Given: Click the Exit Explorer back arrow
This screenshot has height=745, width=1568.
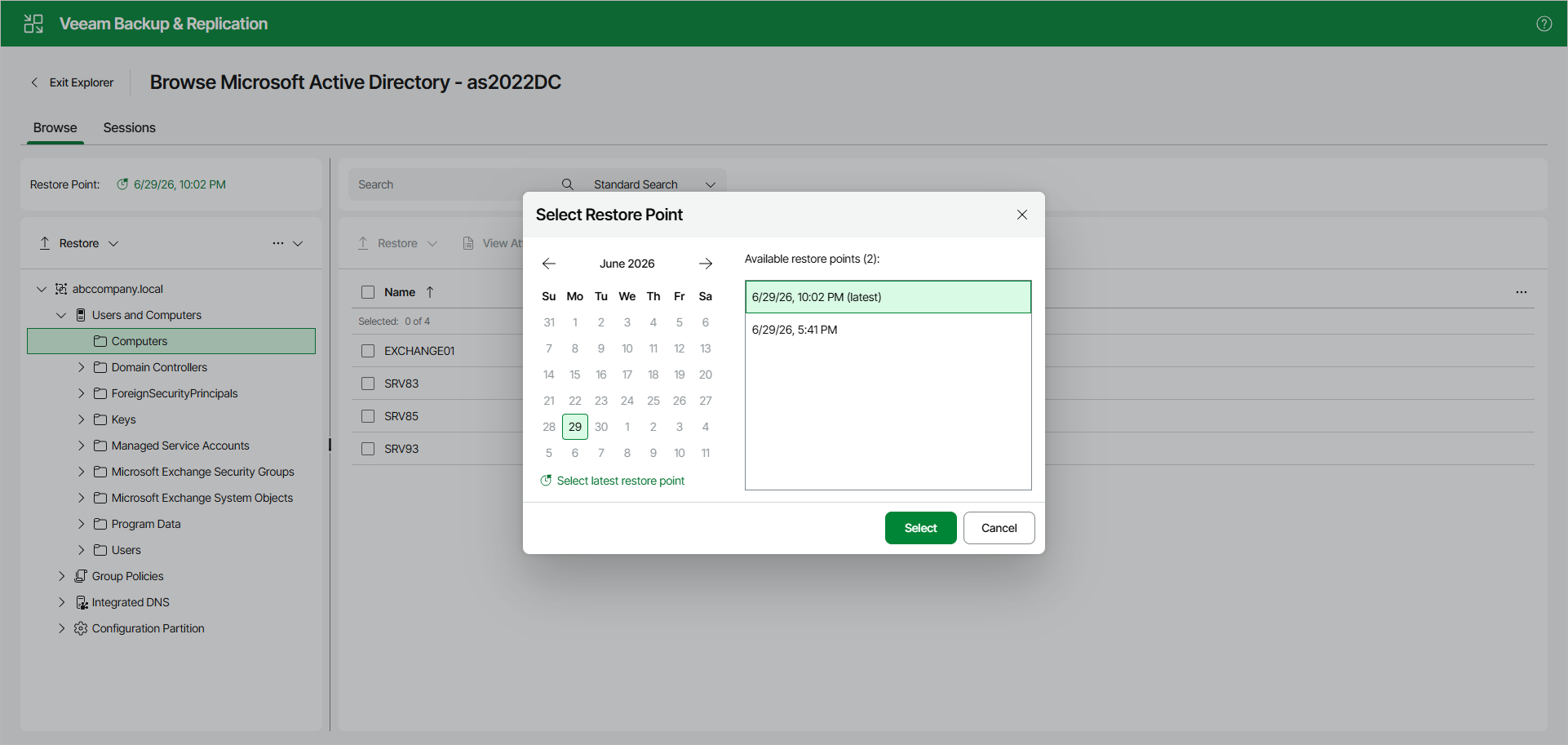Looking at the screenshot, I should click(34, 82).
